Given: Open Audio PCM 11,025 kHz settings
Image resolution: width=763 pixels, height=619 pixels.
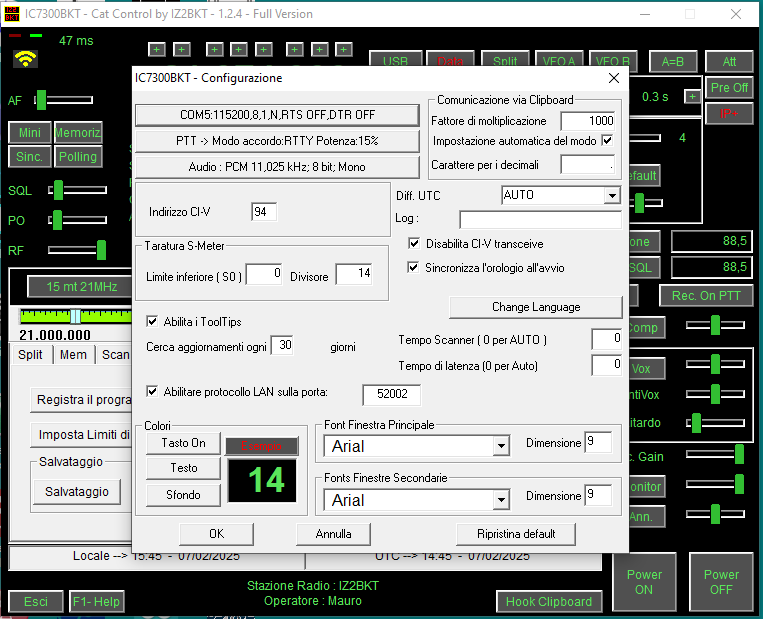Looking at the screenshot, I should [x=277, y=167].
